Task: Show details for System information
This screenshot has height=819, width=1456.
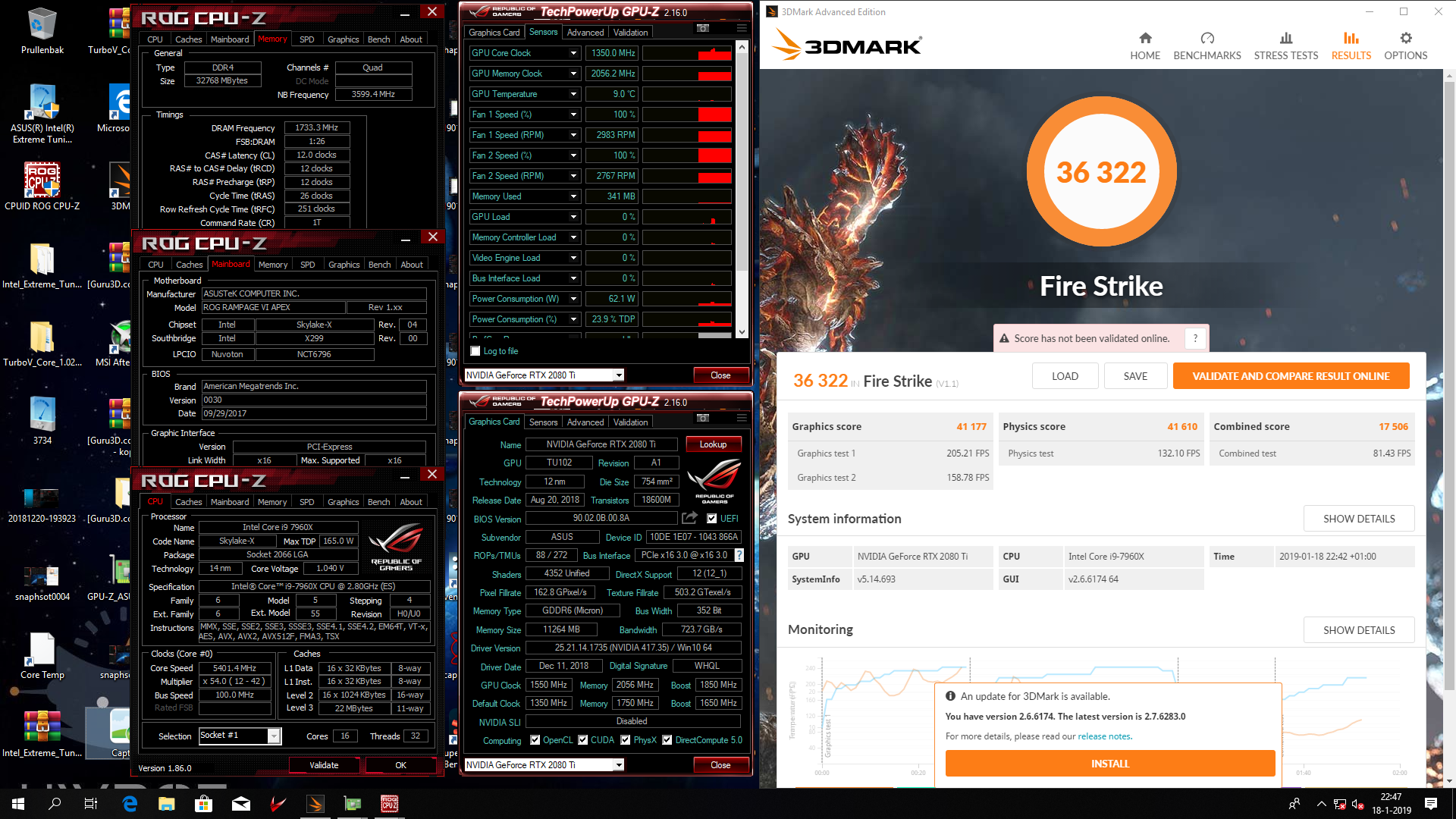Action: pos(1359,519)
